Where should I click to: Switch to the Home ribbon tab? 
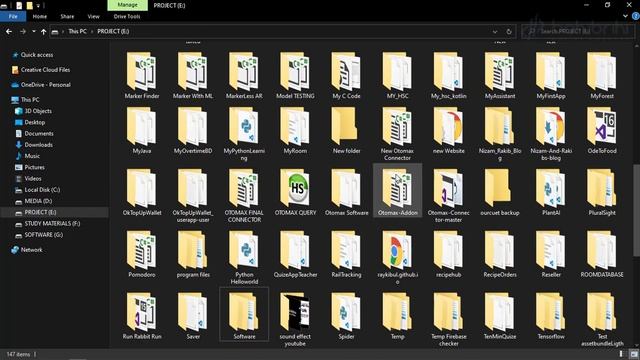click(40, 16)
